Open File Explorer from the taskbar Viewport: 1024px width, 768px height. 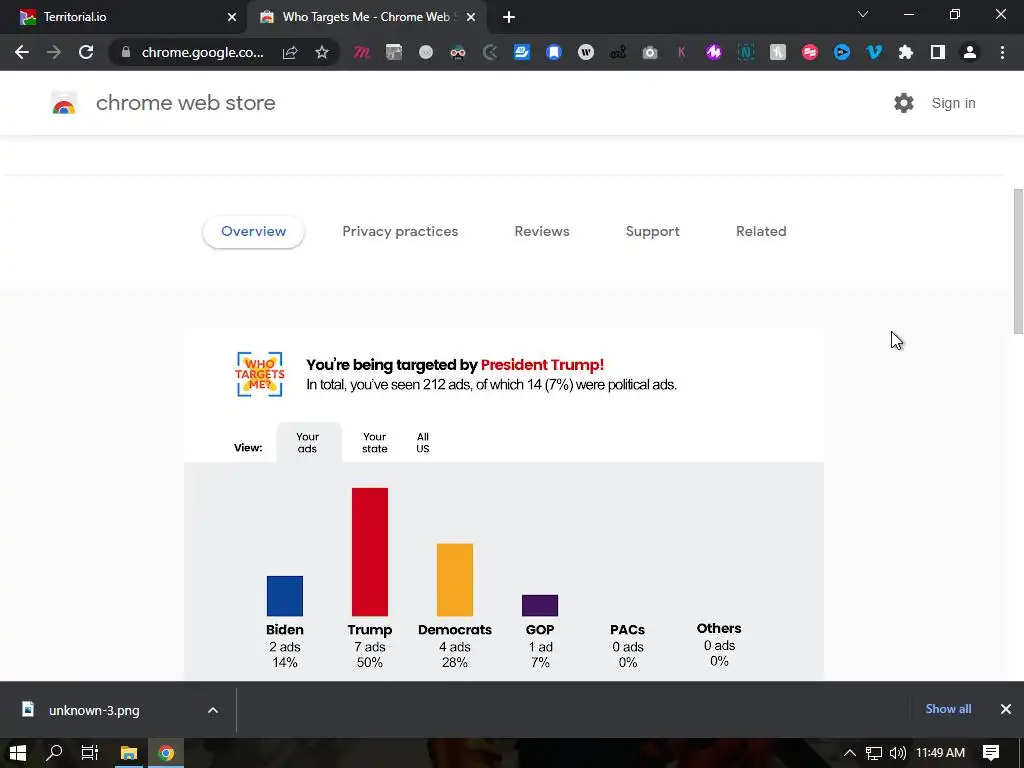129,753
